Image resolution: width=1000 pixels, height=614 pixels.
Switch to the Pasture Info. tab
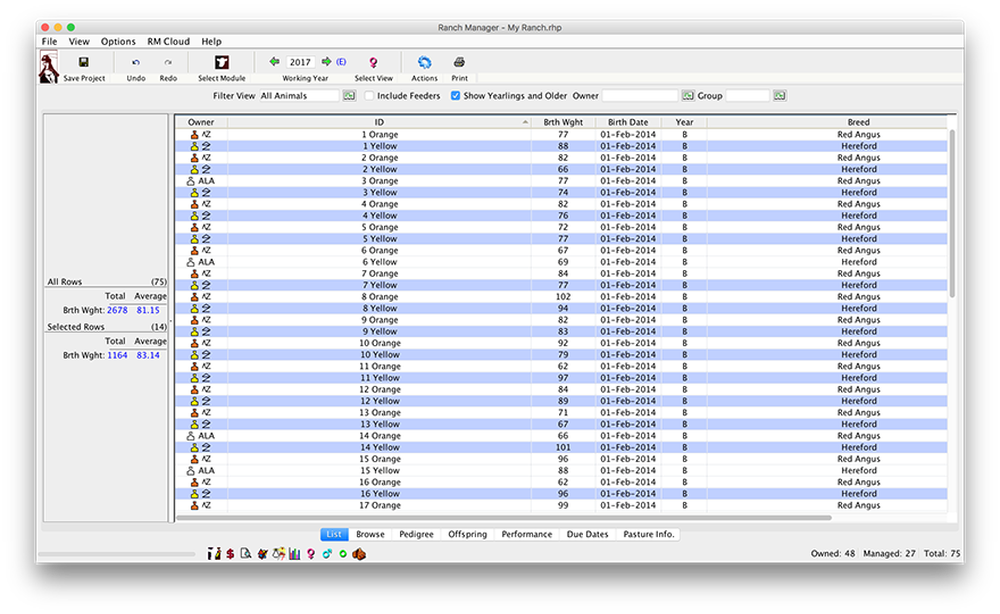click(x=649, y=534)
